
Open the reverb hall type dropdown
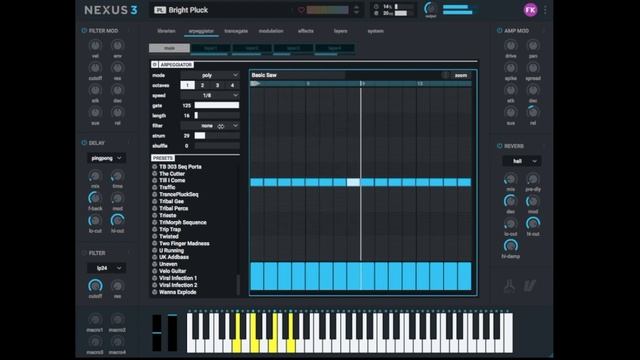[x=522, y=161]
